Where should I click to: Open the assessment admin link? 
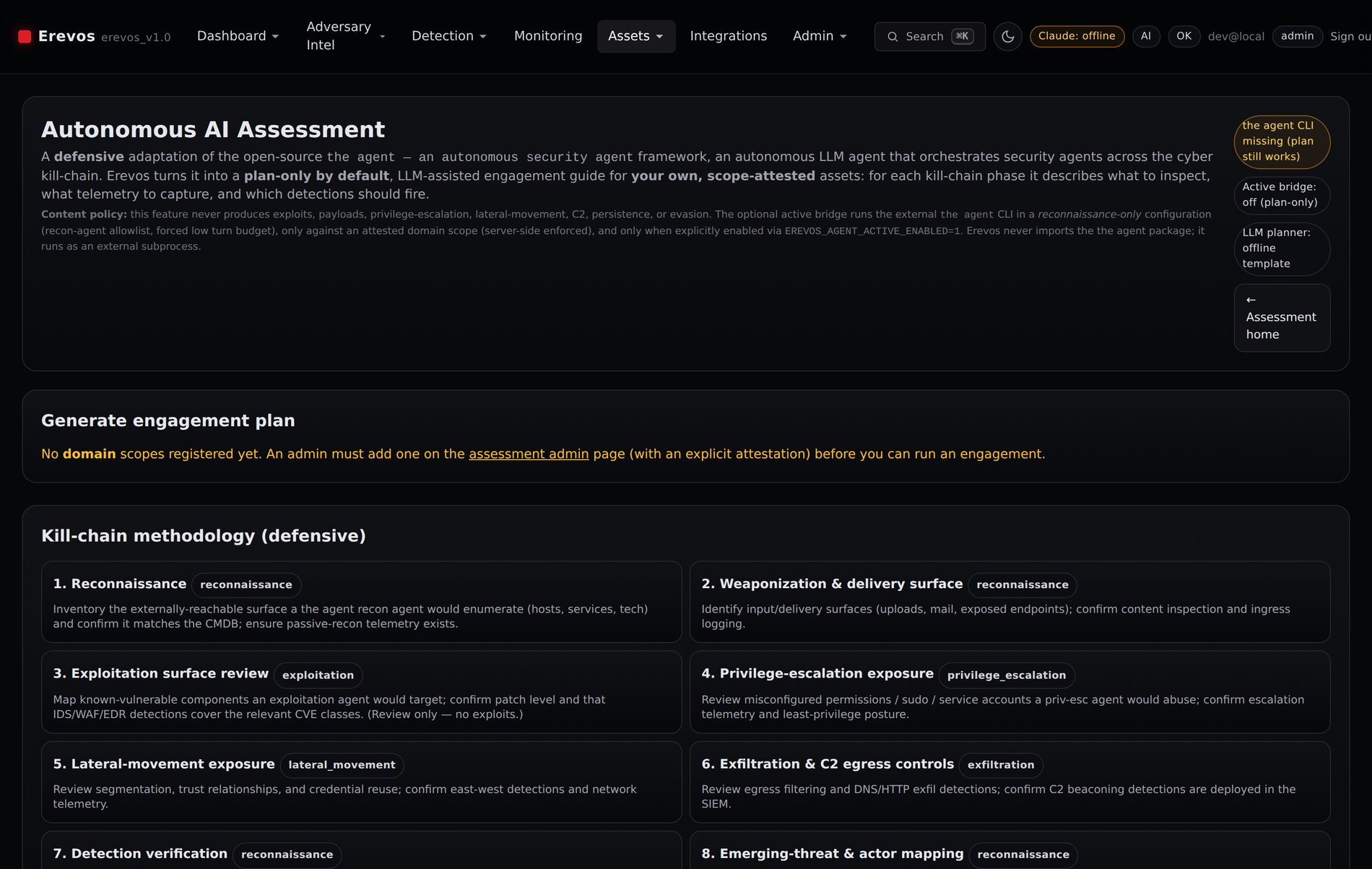529,454
